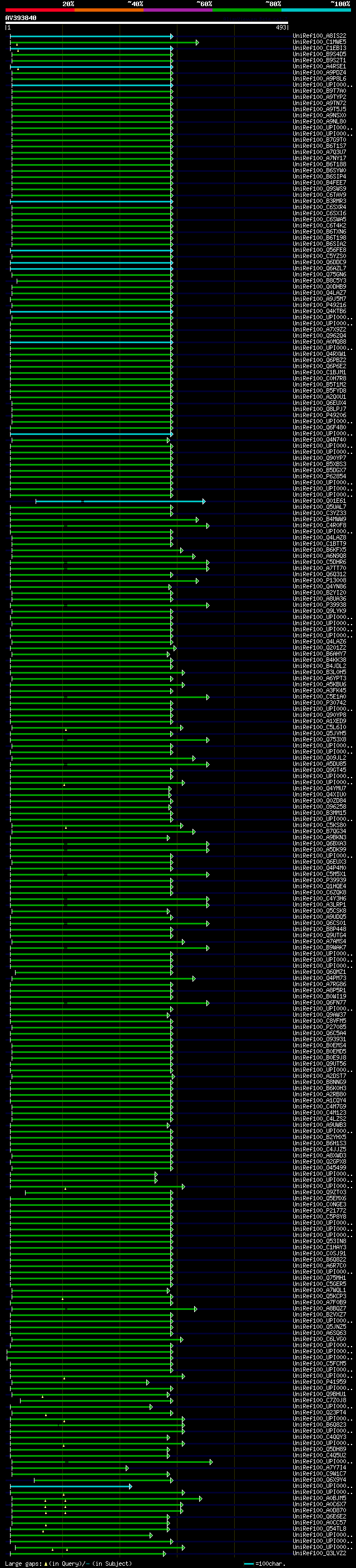Open hit UniRef100_C1MWE5
Image resolution: width=356 pixels, height=1568 pixels.
click(319, 42)
